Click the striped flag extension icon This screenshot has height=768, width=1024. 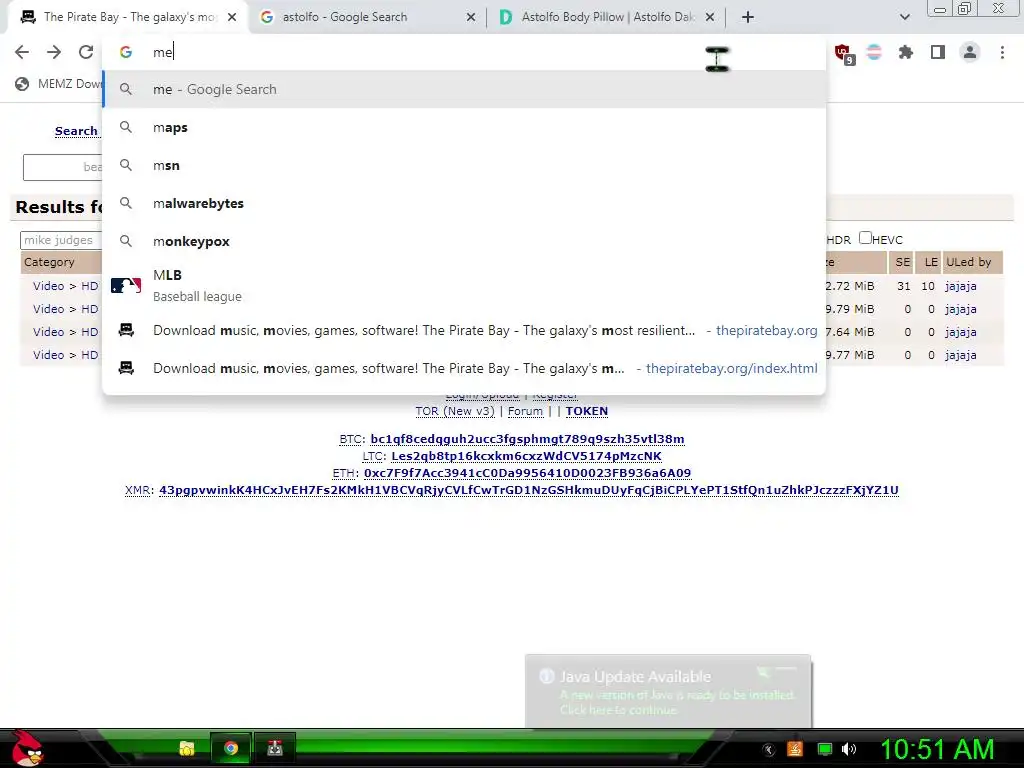coord(874,52)
